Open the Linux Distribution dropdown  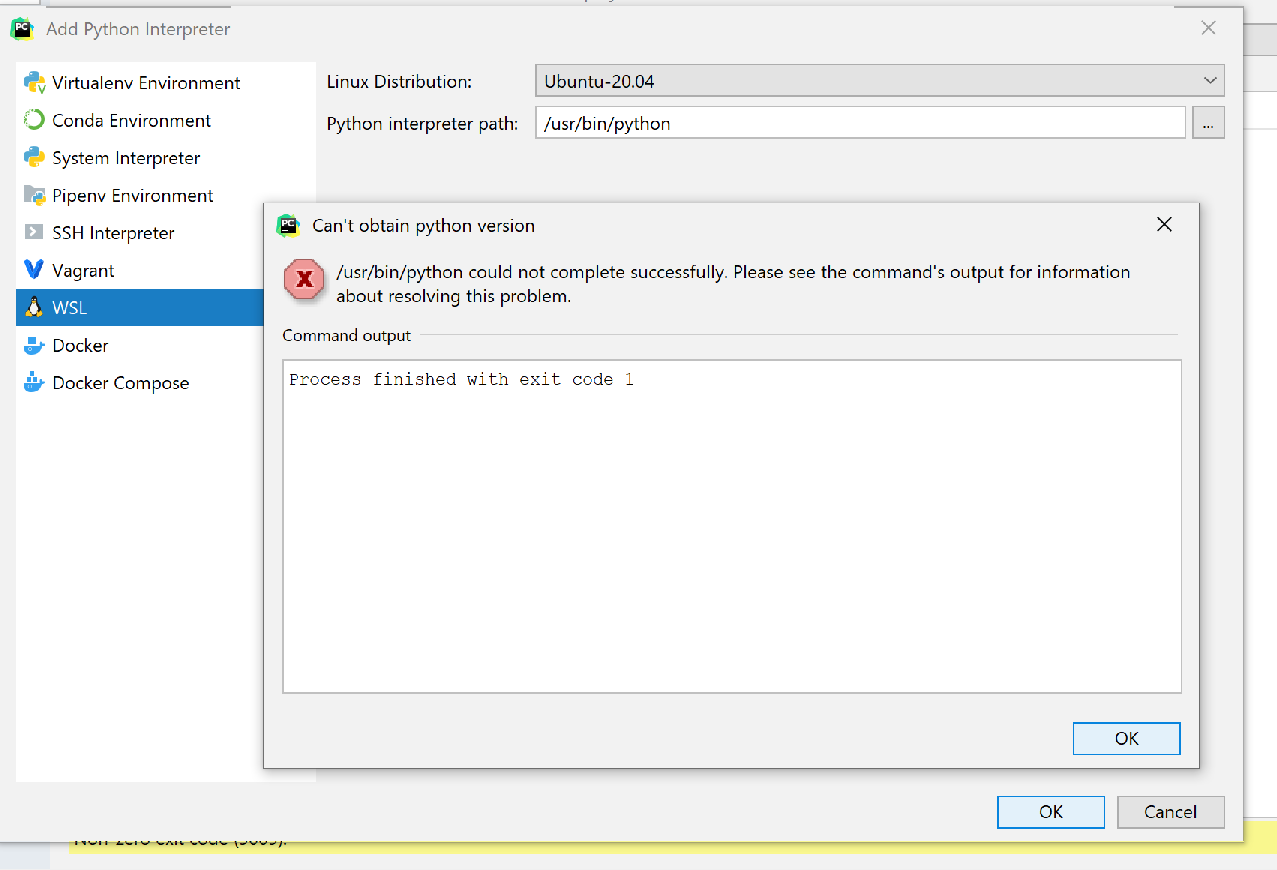tap(880, 81)
